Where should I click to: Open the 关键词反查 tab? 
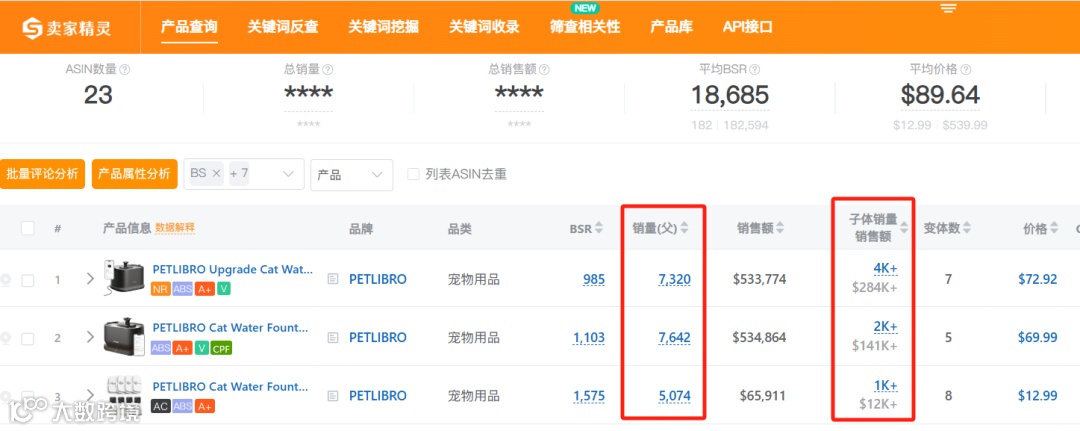tap(283, 28)
